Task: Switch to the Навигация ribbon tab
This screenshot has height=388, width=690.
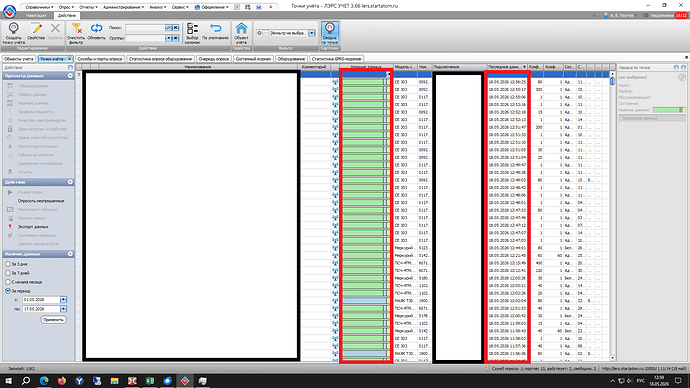Action: tap(36, 15)
